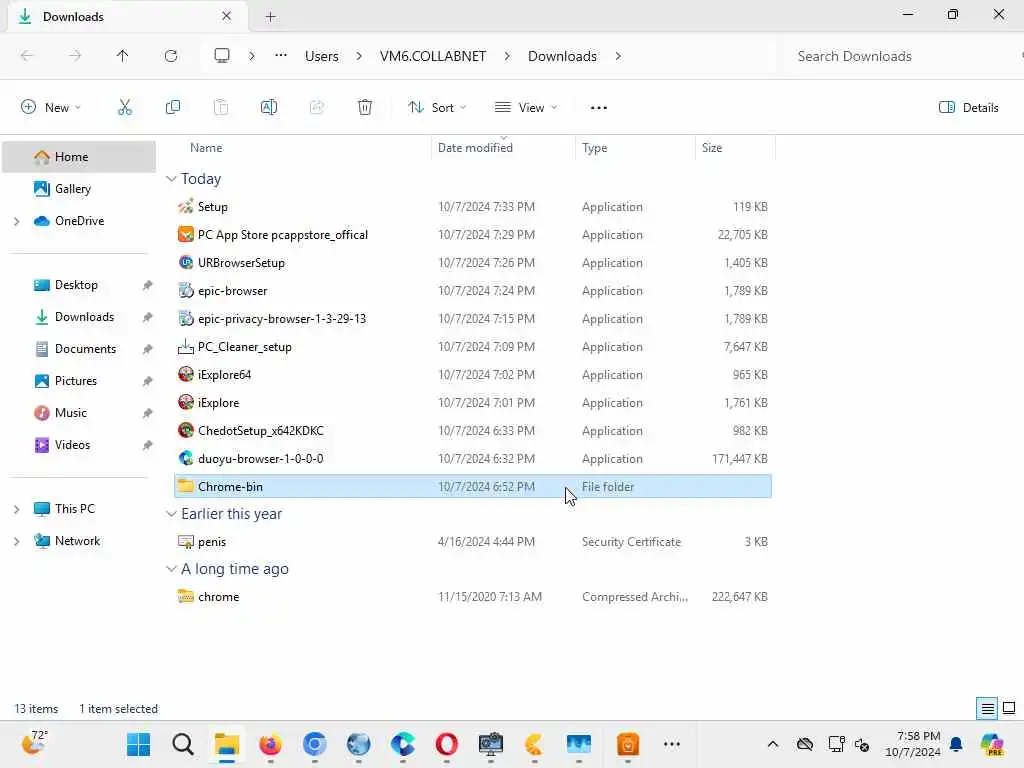This screenshot has height=768, width=1024.
Task: Select the chrome compressed archive
Action: tap(473, 597)
